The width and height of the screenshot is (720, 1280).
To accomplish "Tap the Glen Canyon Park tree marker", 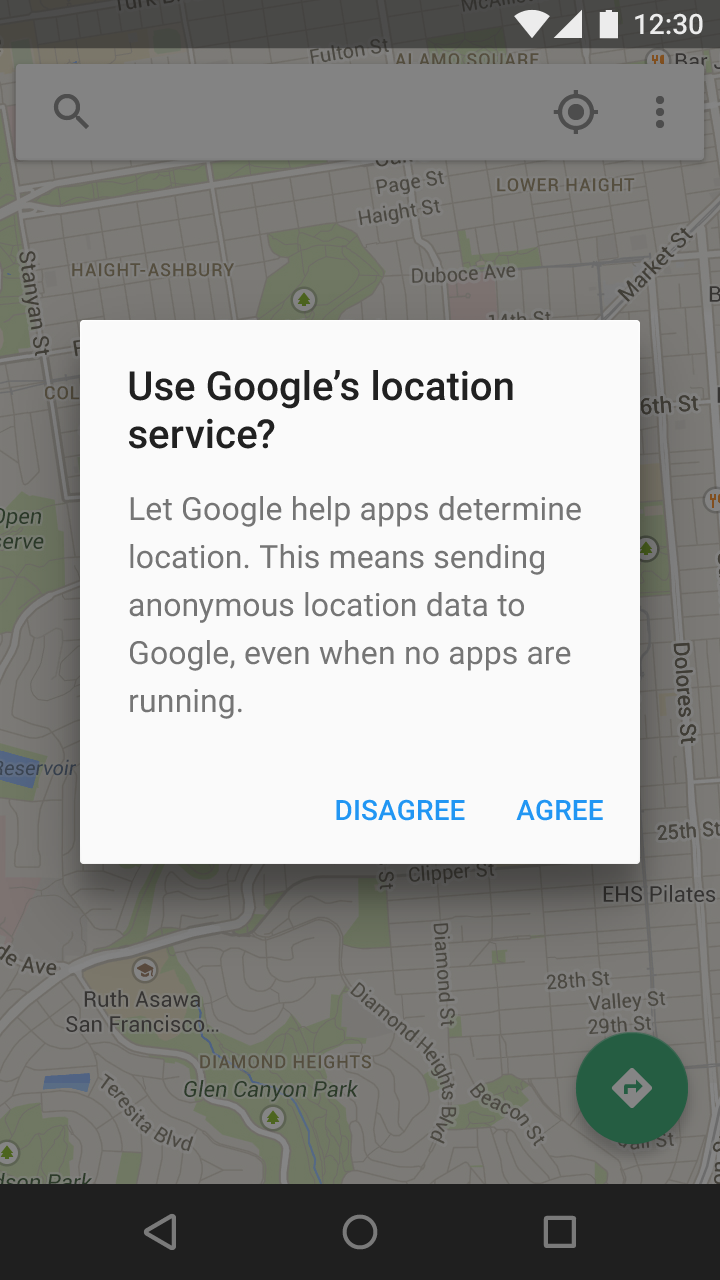I will coord(272,1118).
